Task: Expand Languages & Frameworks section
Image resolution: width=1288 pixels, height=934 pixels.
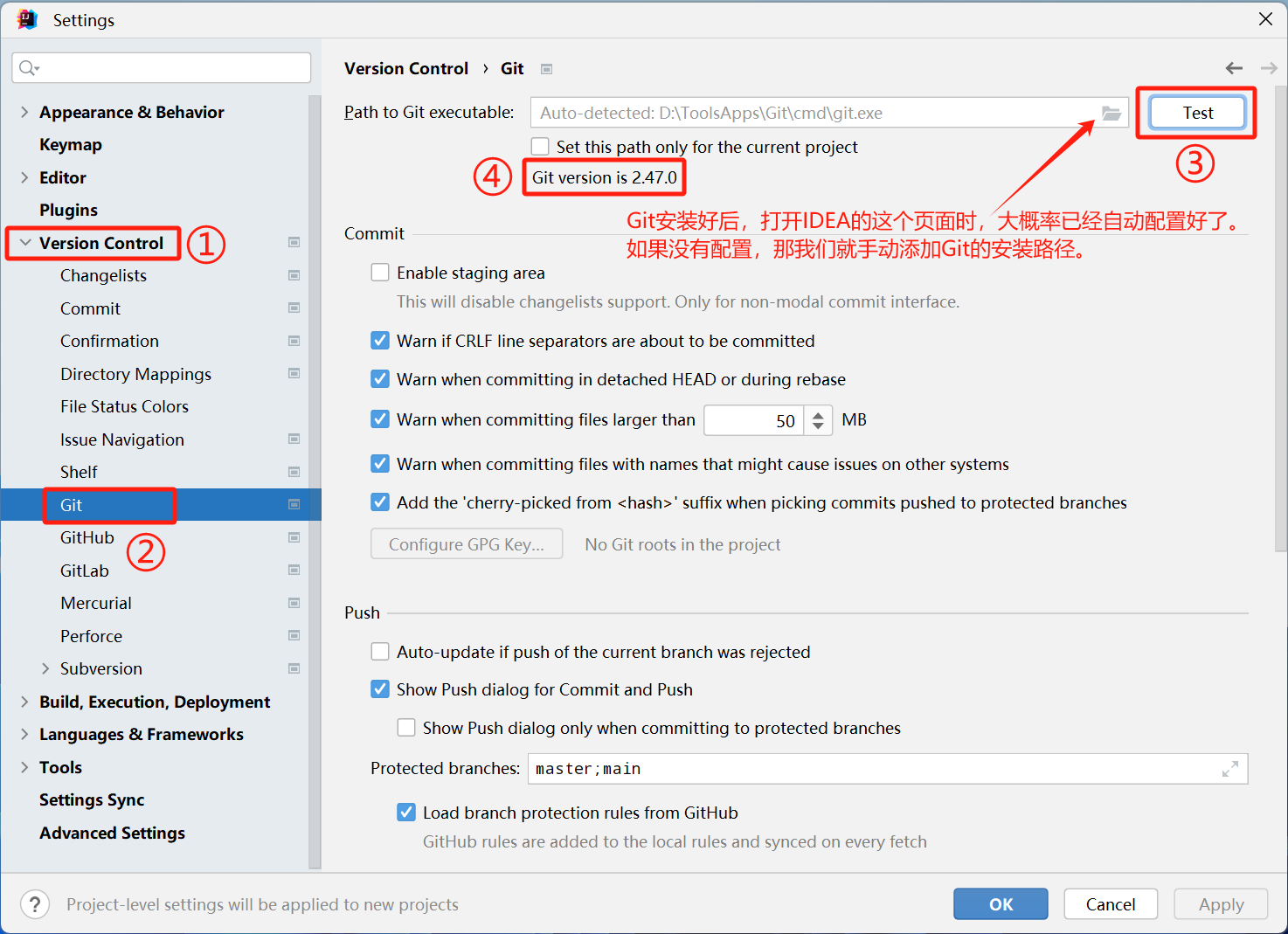Action: coord(24,734)
